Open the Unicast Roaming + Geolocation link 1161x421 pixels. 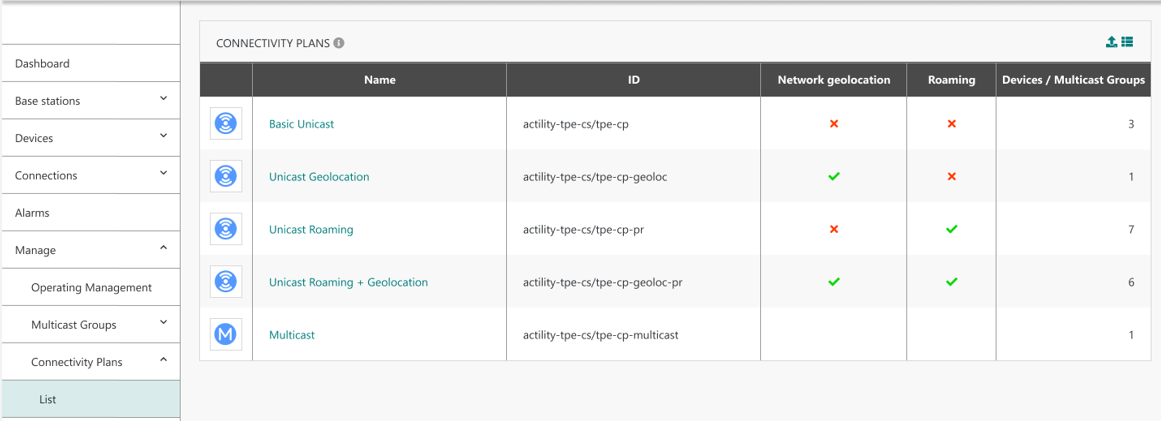[x=348, y=282]
